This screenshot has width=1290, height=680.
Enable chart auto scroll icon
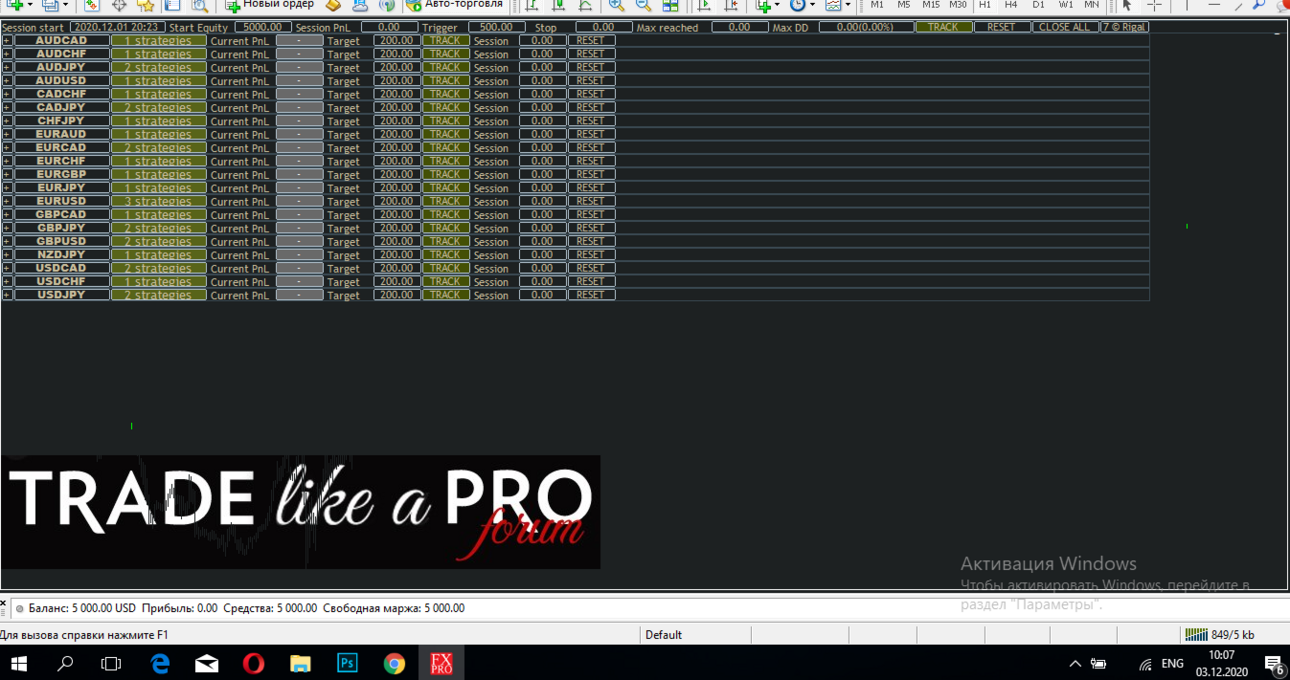pyautogui.click(x=704, y=5)
